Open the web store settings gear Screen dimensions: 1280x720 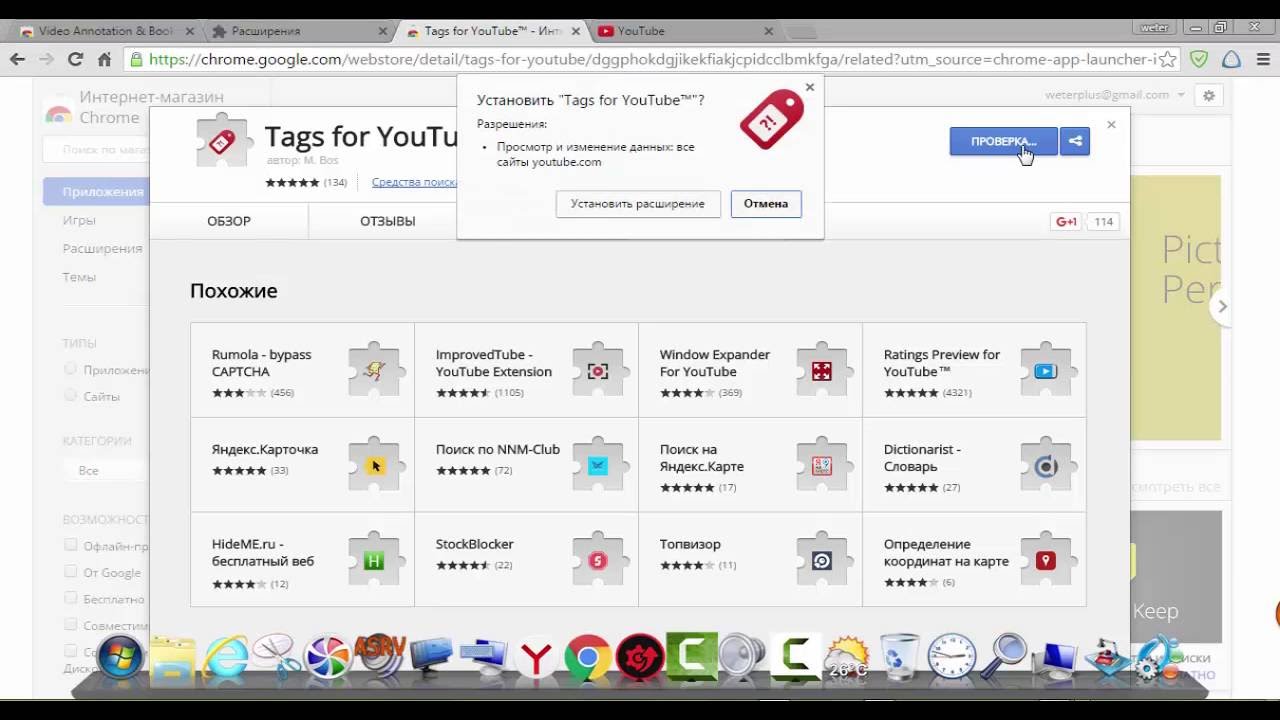1209,96
